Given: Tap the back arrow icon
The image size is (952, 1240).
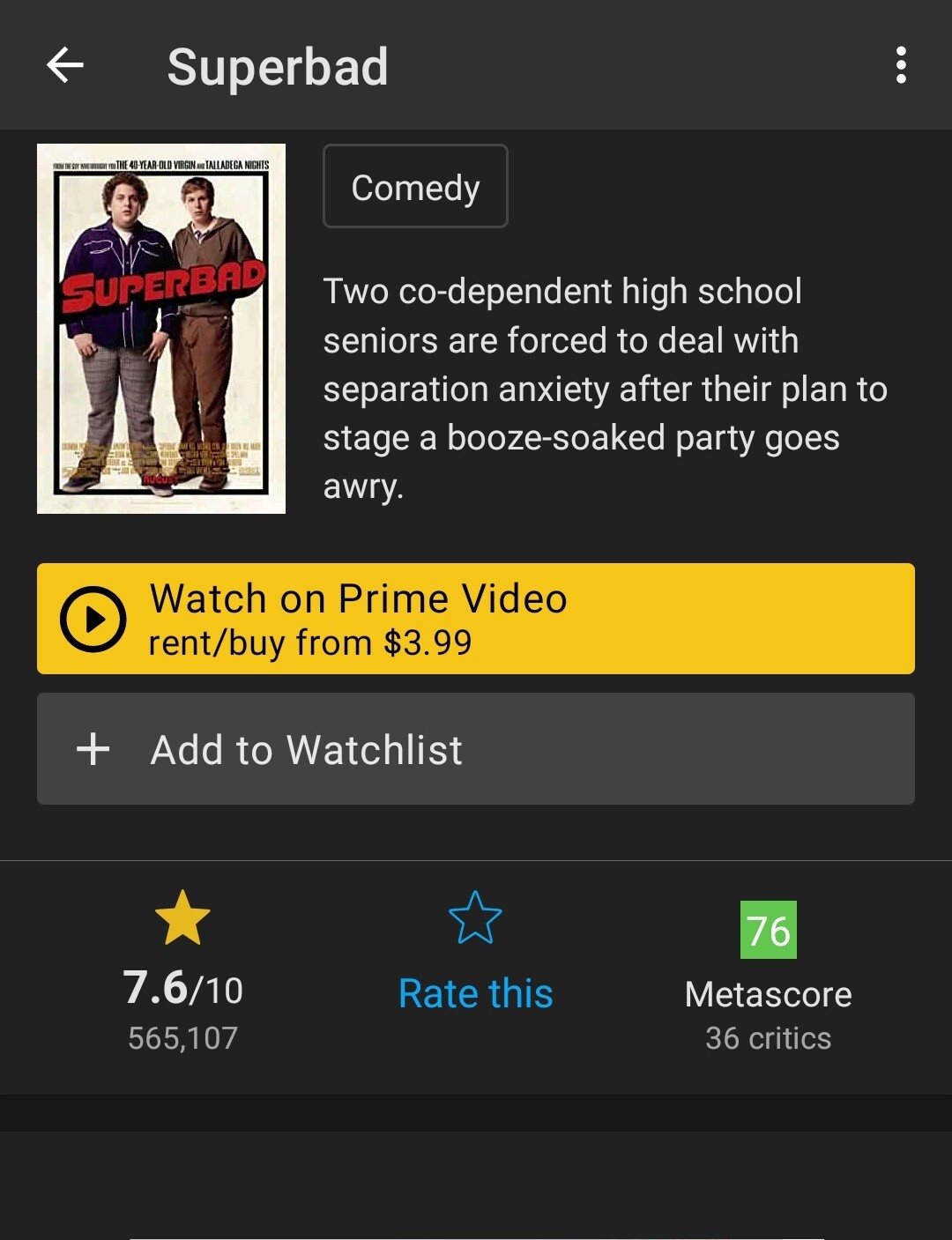Looking at the screenshot, I should (x=65, y=65).
